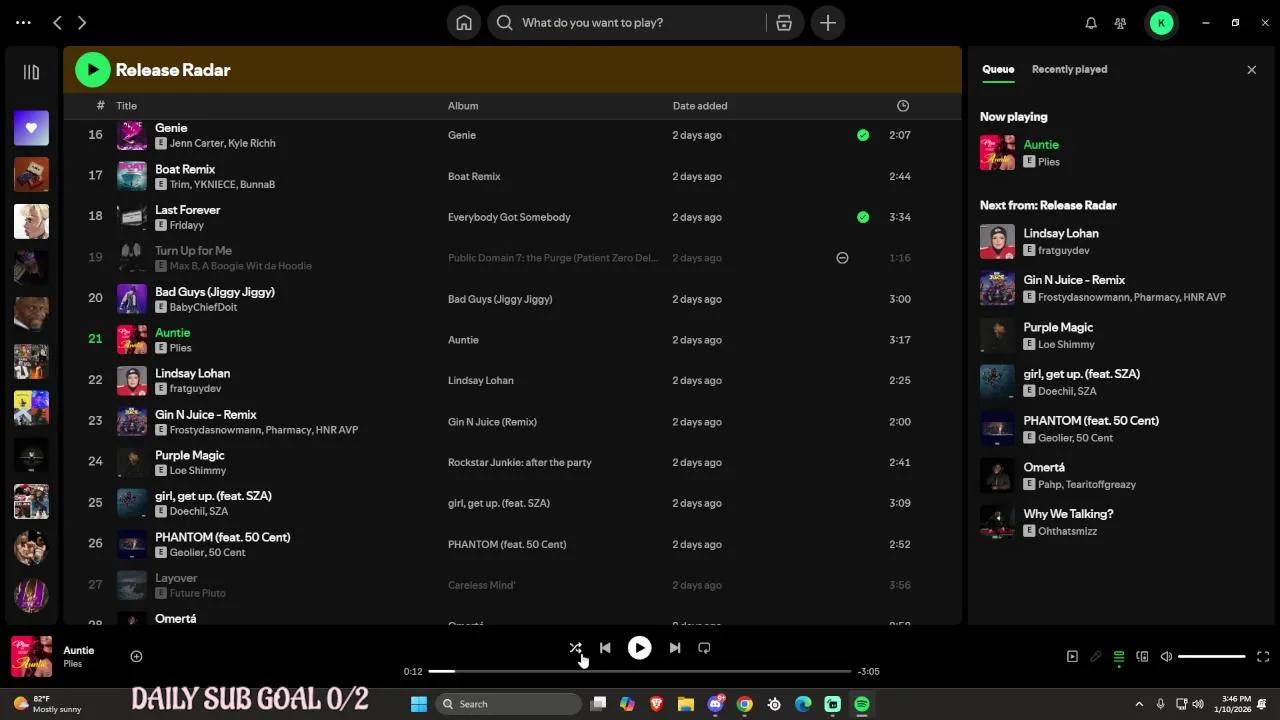Click the Home icon in top bar
1280x720 pixels.
click(x=464, y=23)
